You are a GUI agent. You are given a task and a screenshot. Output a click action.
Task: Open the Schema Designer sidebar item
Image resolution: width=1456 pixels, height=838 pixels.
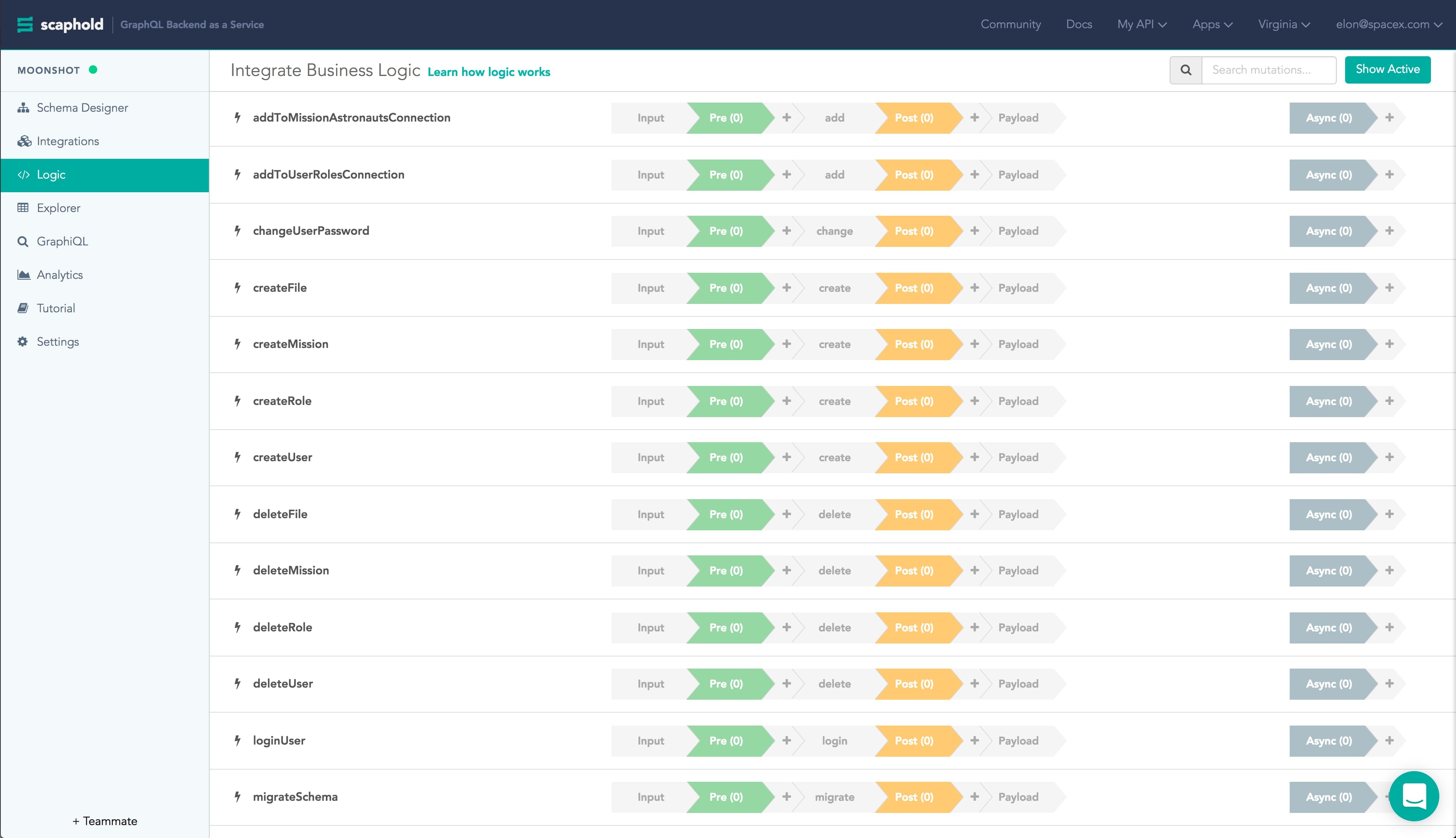pos(82,108)
